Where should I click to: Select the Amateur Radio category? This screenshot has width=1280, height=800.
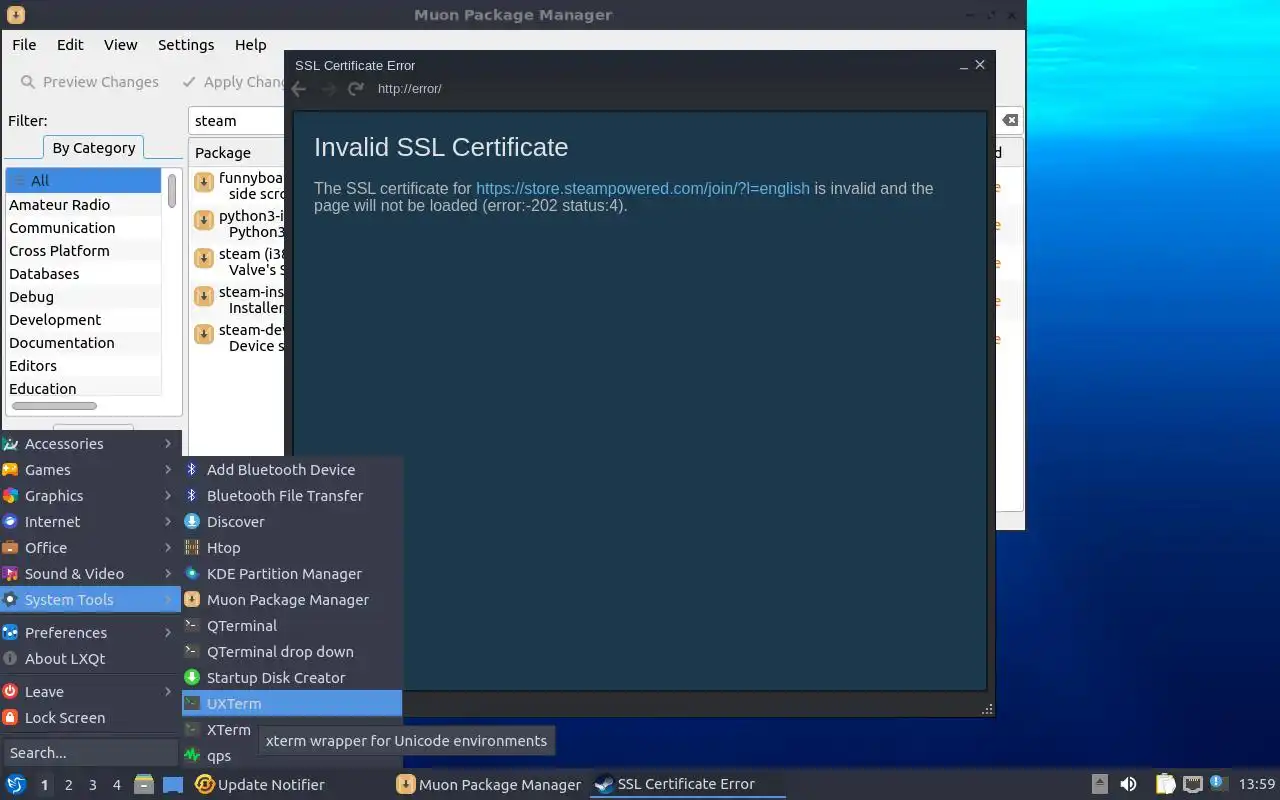pos(84,204)
